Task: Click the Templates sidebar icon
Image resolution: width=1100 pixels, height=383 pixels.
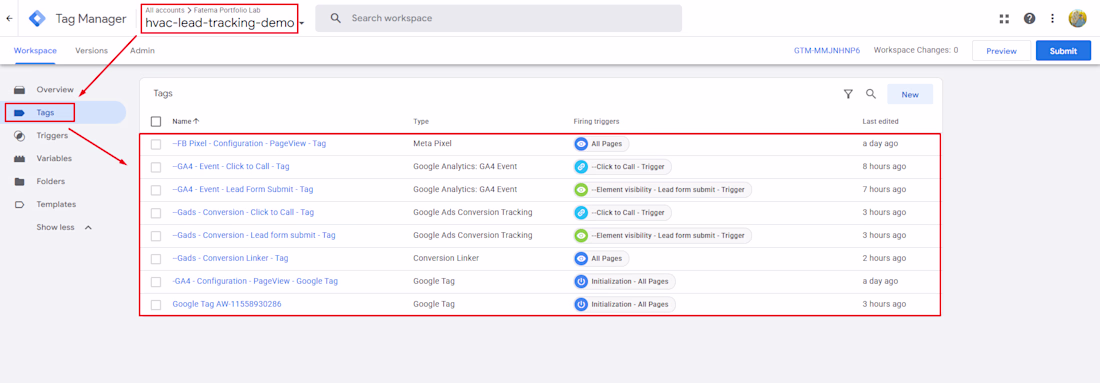Action: 20,205
